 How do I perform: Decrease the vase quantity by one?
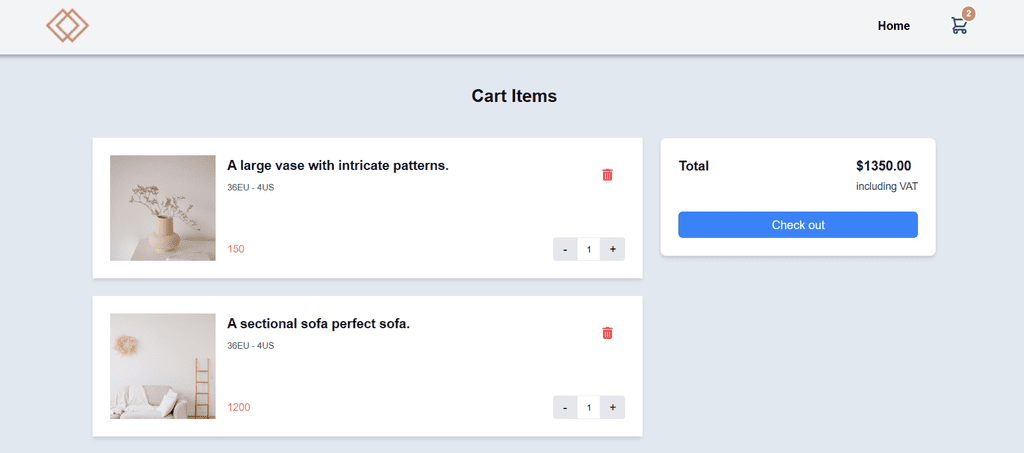pos(565,249)
